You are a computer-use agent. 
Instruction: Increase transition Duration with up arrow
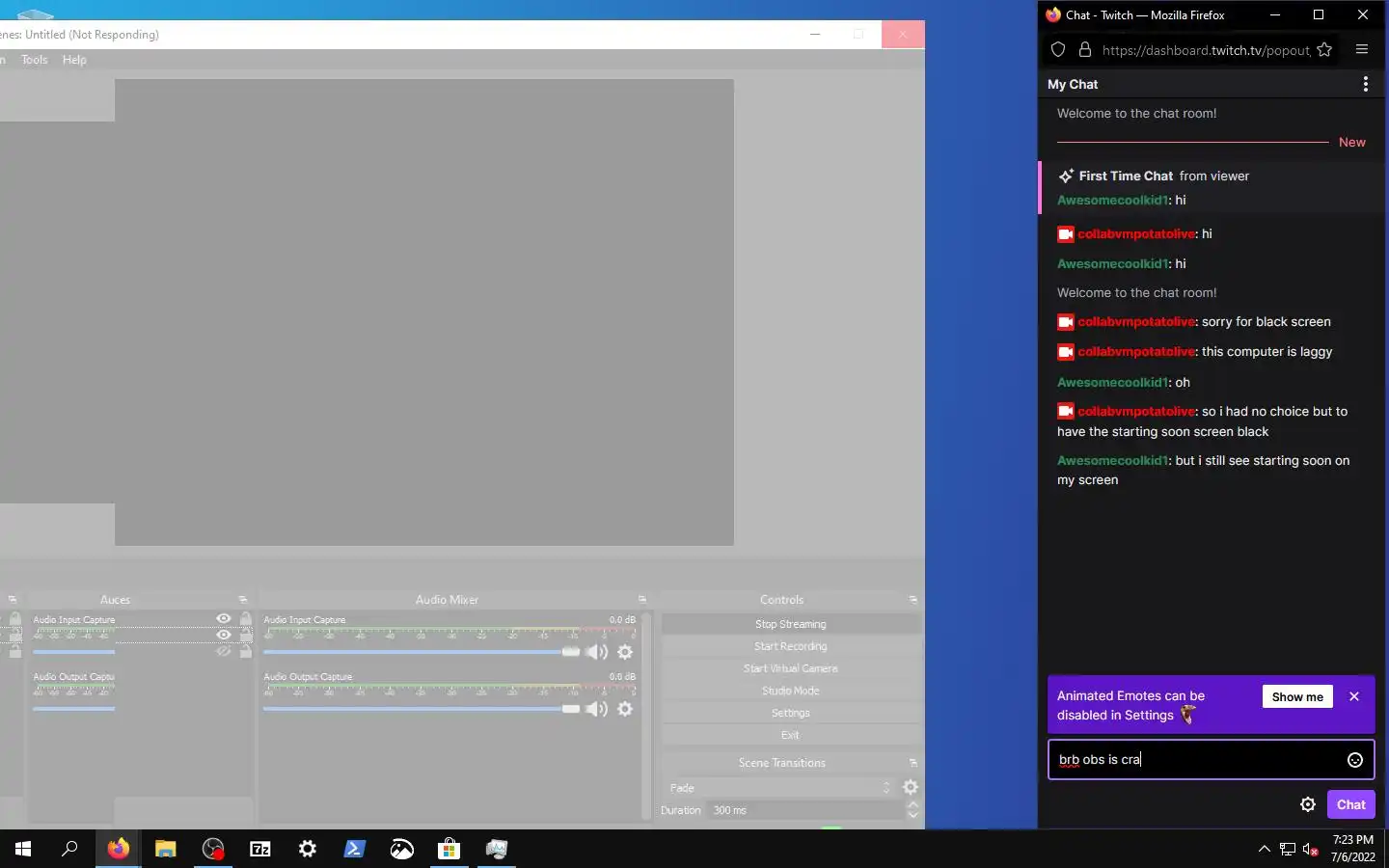click(913, 805)
